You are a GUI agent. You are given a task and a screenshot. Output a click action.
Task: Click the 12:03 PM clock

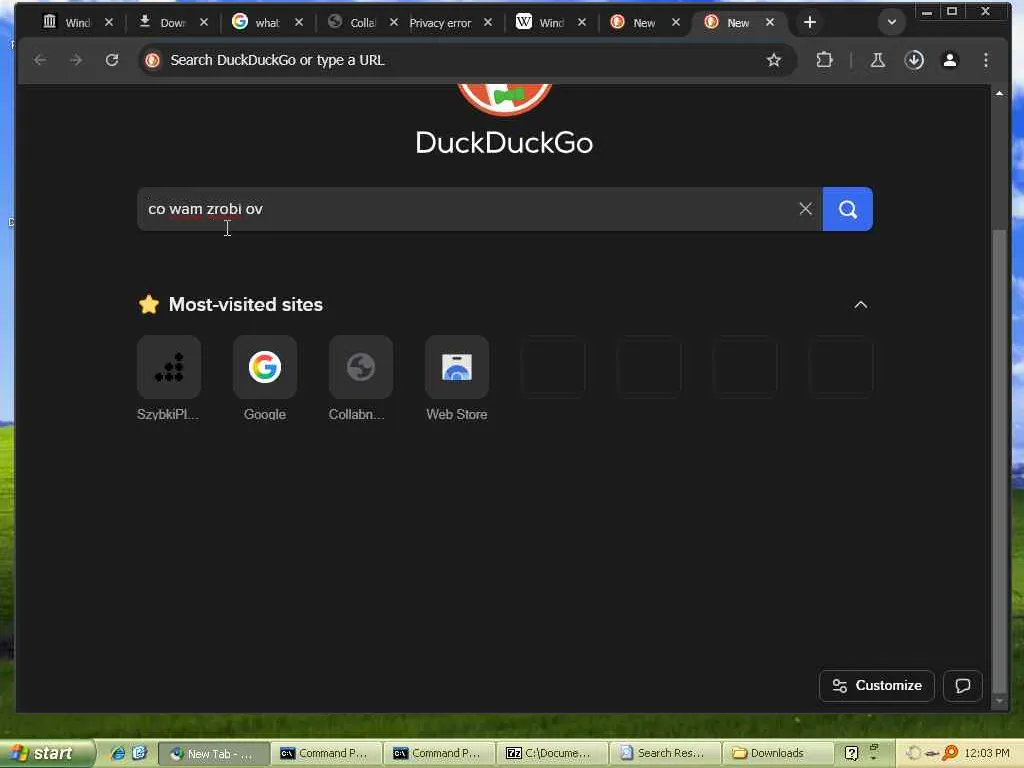click(x=987, y=754)
